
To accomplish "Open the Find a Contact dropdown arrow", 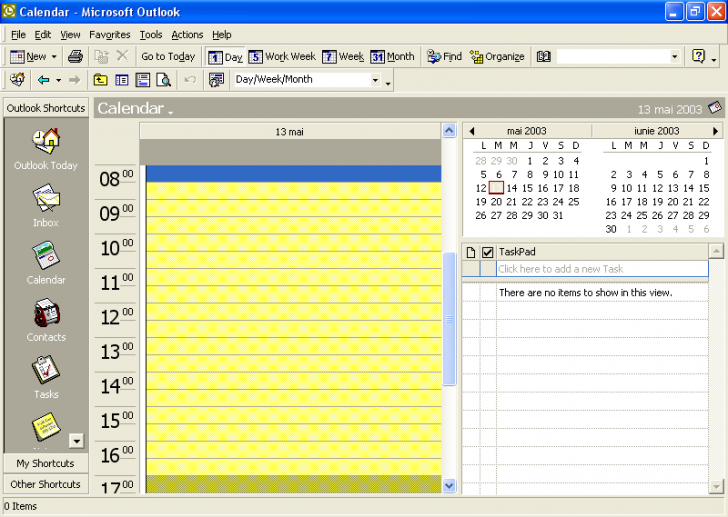I will click(674, 57).
